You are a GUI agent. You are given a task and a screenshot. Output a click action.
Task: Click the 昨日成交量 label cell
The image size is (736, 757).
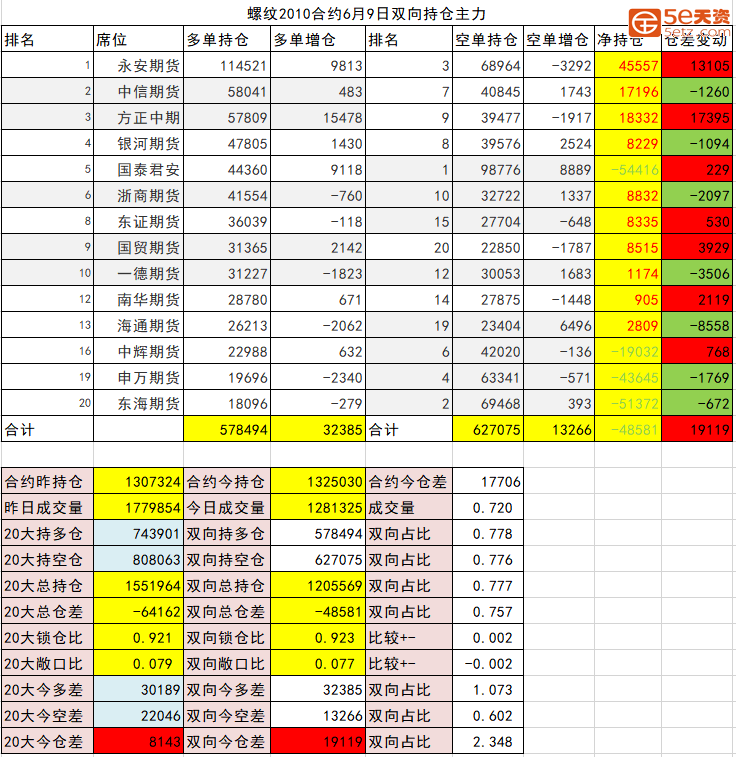click(x=47, y=507)
